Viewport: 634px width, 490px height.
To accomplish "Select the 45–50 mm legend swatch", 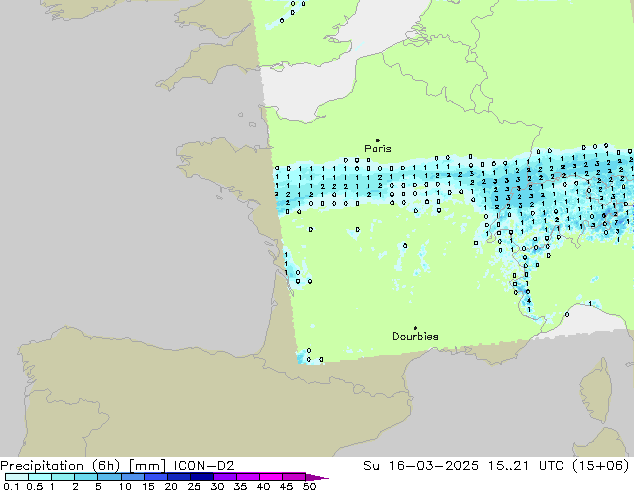I will click(294, 477).
